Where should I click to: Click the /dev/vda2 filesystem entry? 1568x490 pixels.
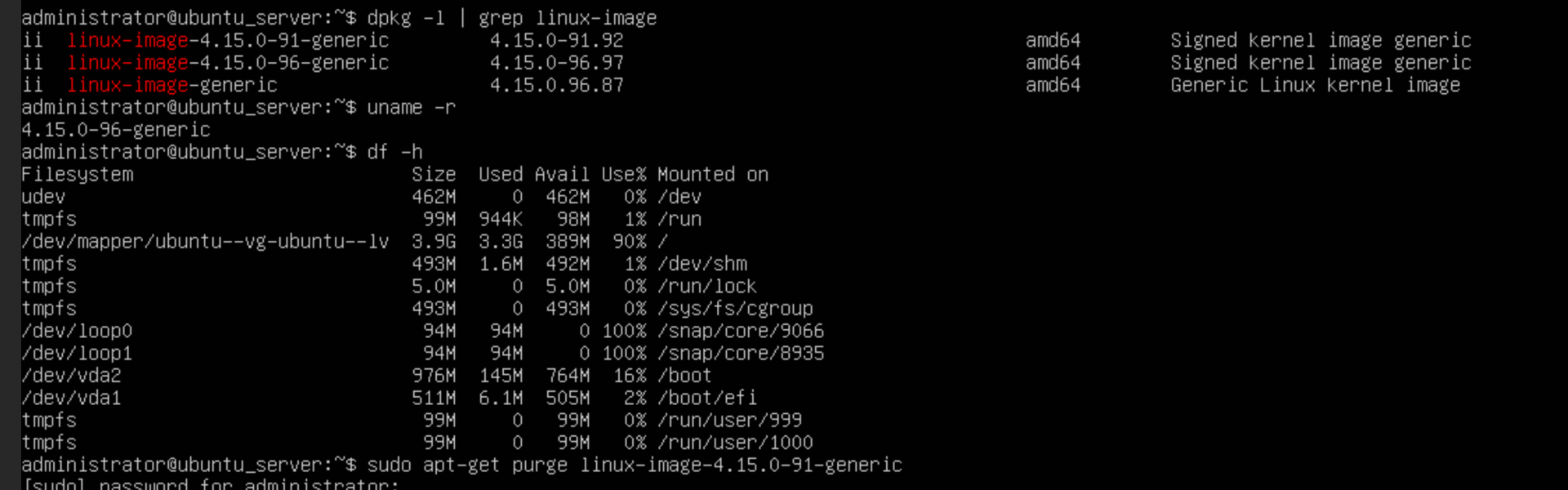point(71,376)
